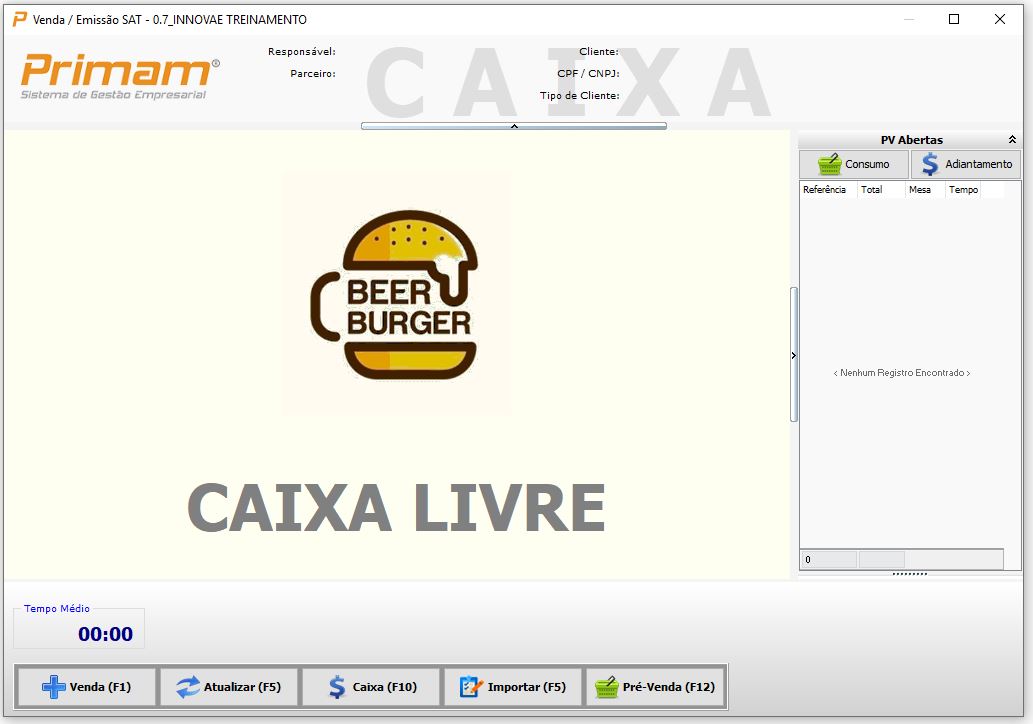Collapse side panel with right arrow handle

[x=794, y=355]
